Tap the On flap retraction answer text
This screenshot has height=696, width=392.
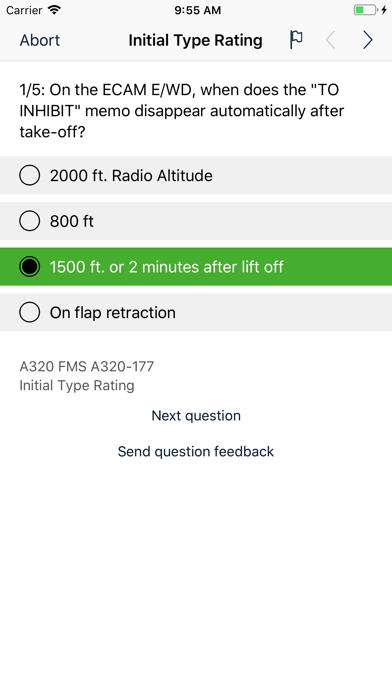(x=112, y=312)
